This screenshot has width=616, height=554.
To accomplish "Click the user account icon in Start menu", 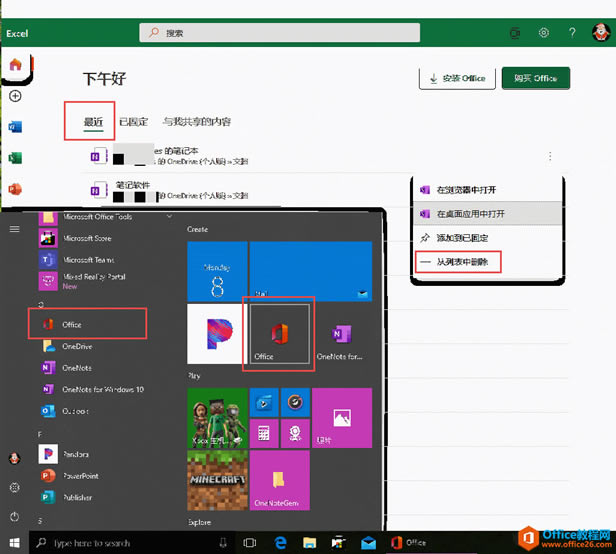I will coord(15,458).
